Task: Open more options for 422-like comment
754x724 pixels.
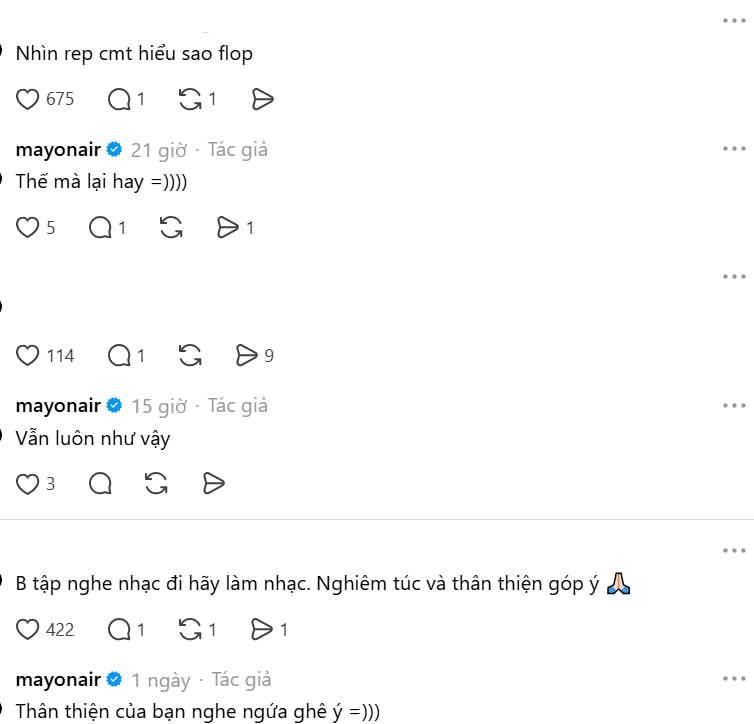Action: point(734,551)
